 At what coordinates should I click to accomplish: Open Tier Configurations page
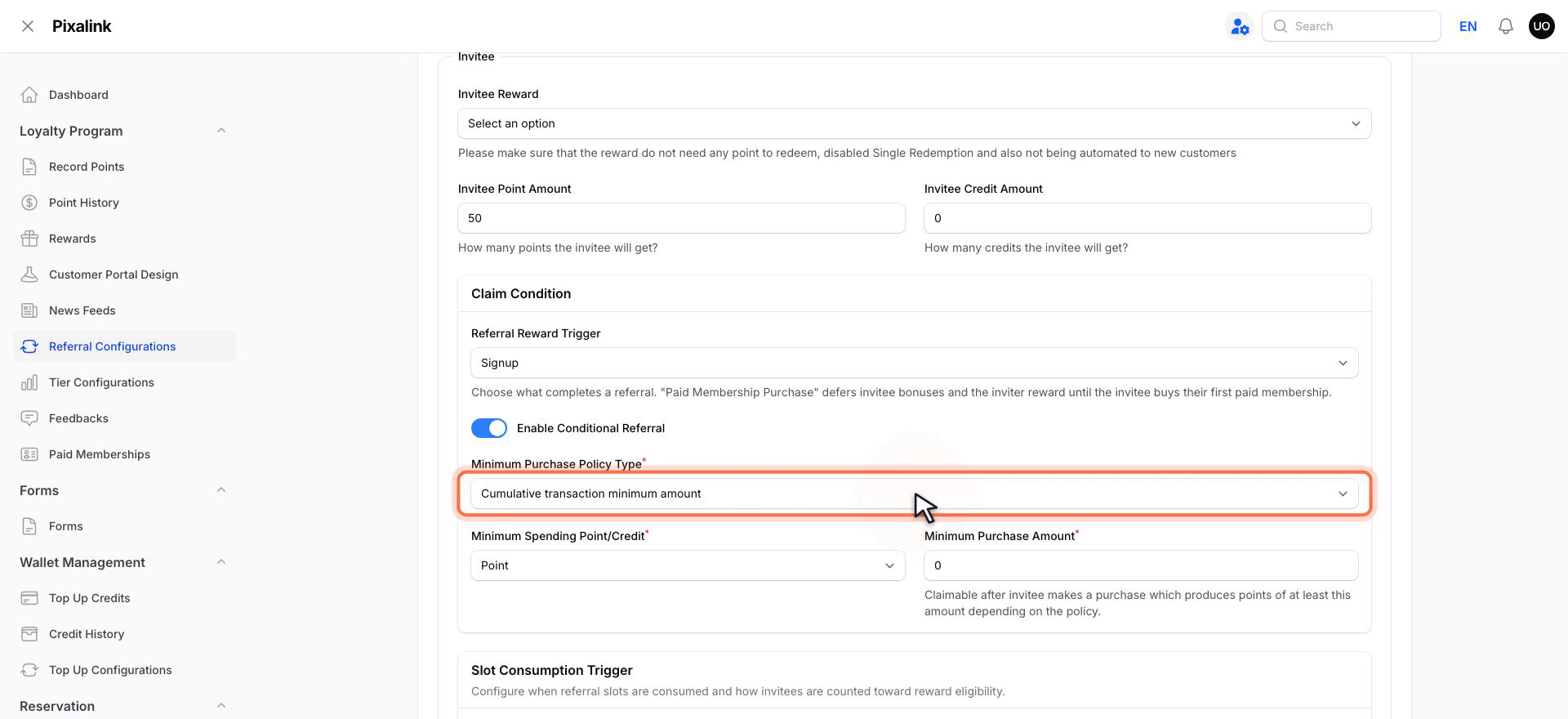click(x=124, y=382)
